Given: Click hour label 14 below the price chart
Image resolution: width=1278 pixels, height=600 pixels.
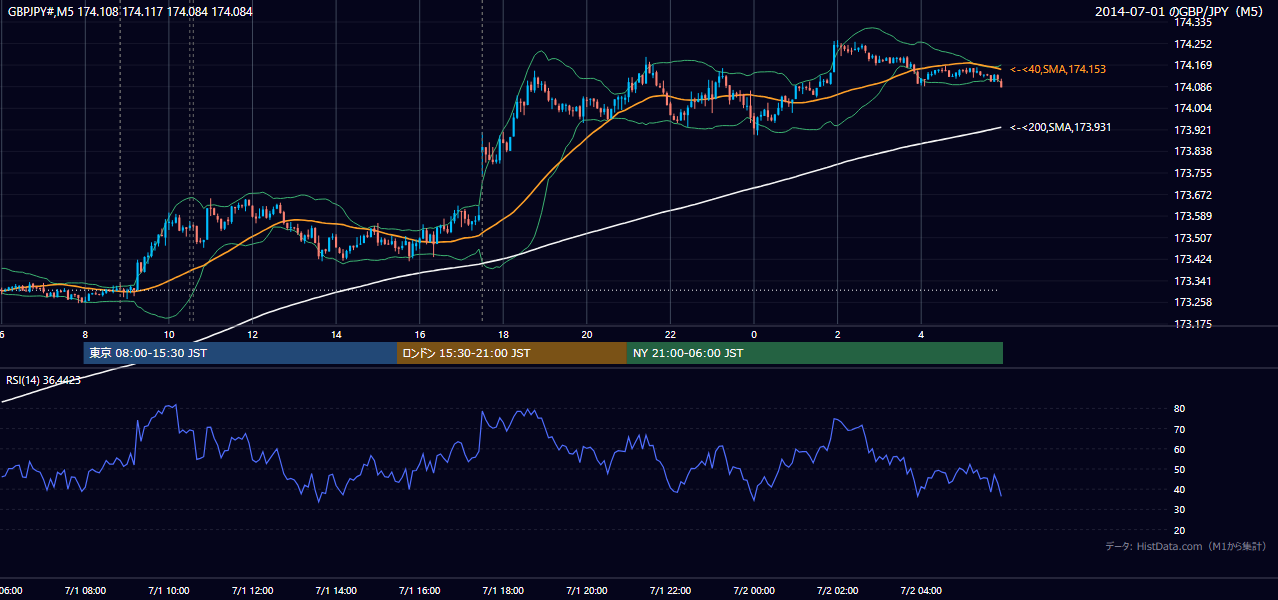Looking at the screenshot, I should (x=337, y=334).
